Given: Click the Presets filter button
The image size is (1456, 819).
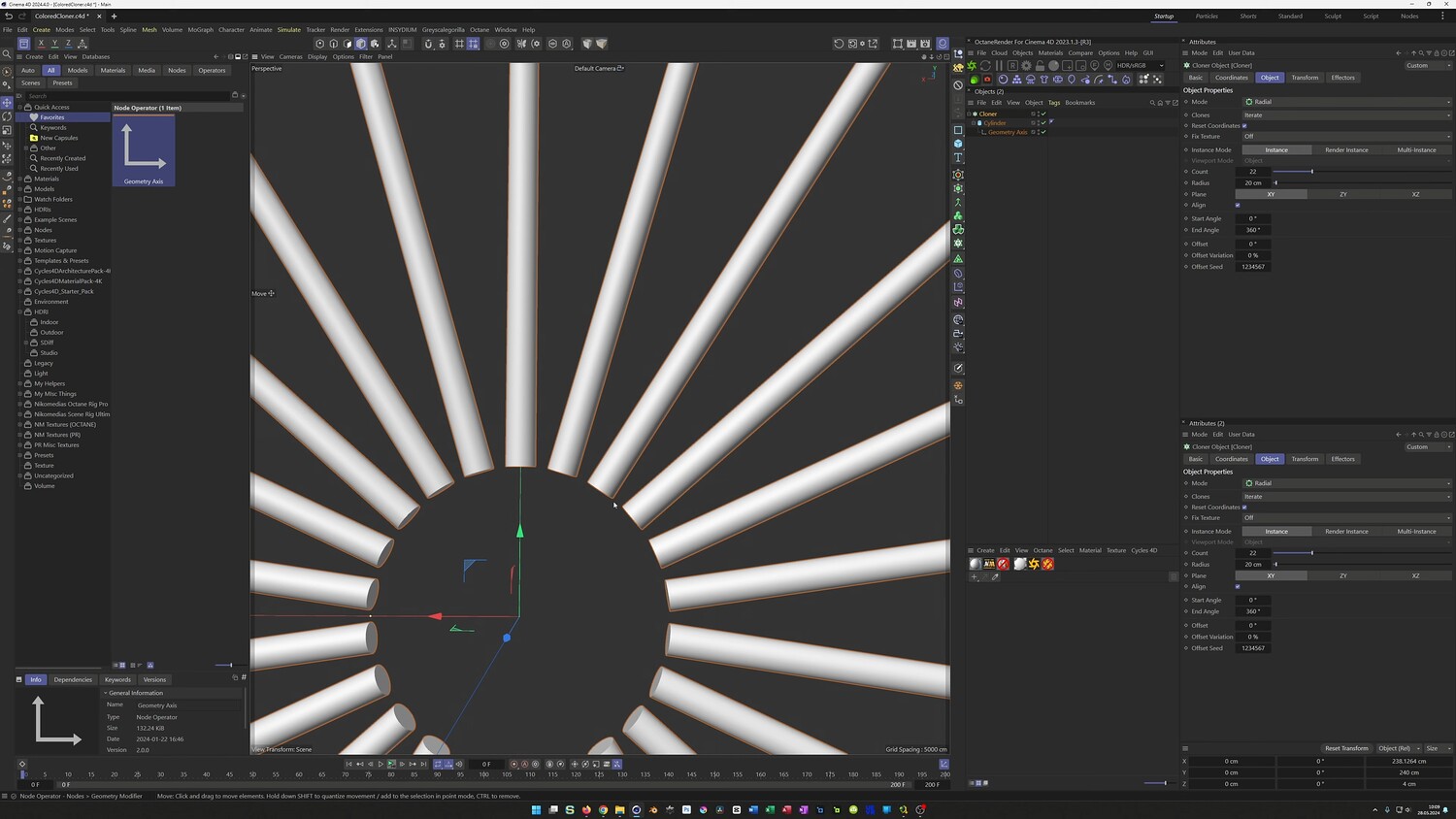Looking at the screenshot, I should point(62,83).
